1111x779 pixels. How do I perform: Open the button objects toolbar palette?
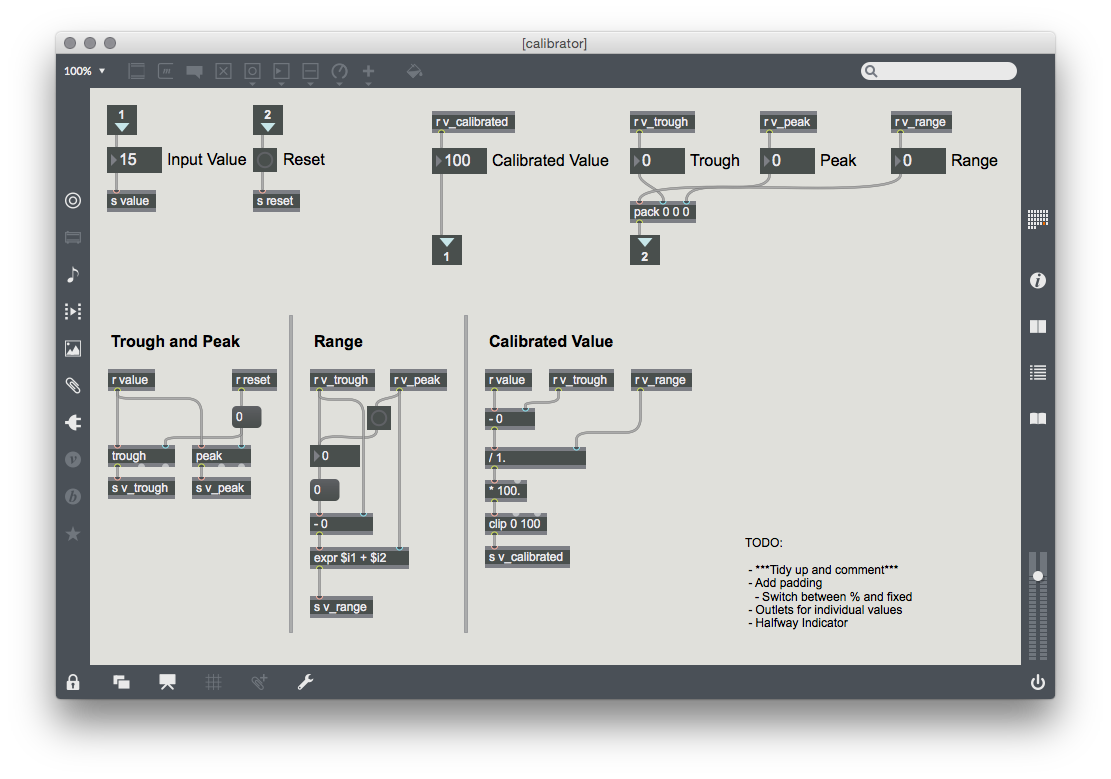[252, 71]
